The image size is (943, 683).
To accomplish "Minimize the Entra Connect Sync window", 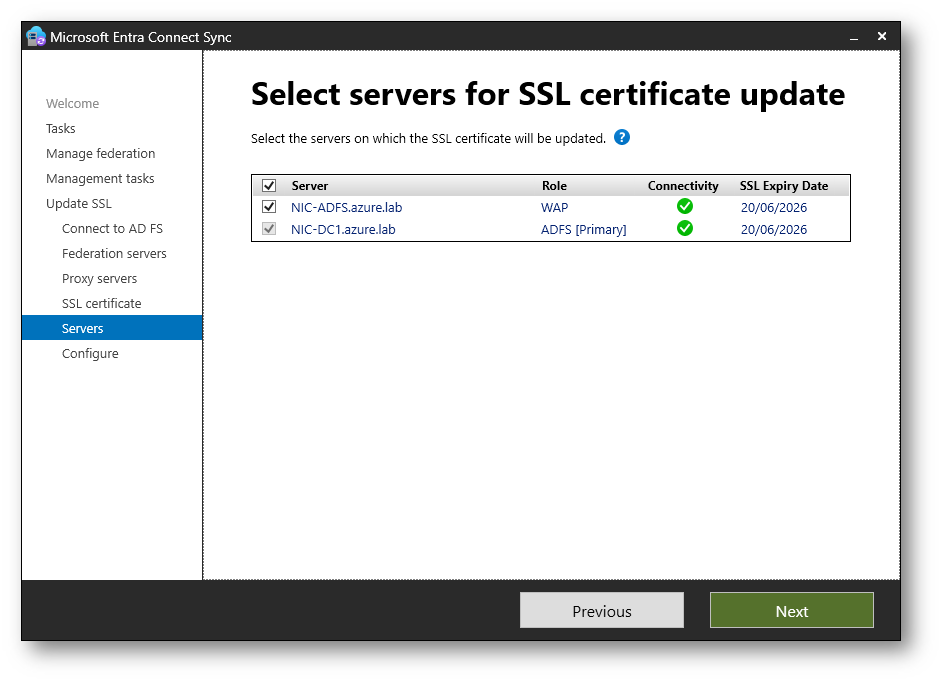I will tap(854, 37).
